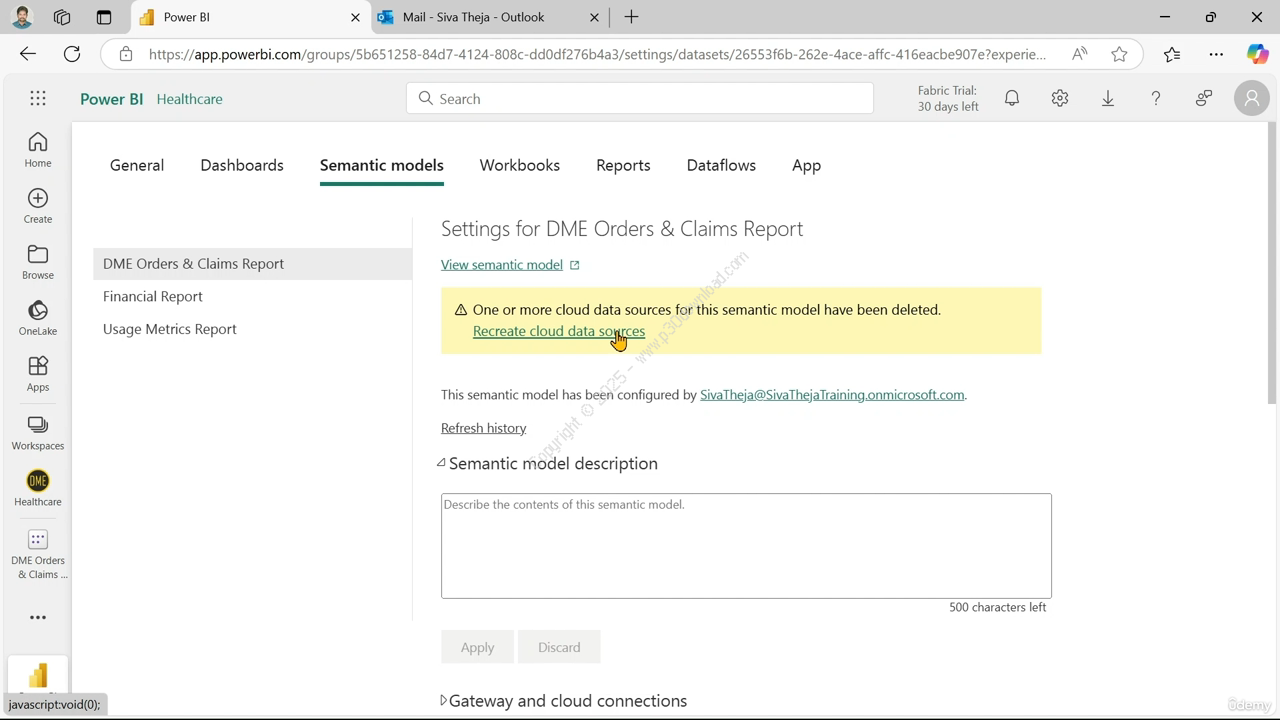Collapse Semantic model description section
This screenshot has width=1280, height=720.
442,463
